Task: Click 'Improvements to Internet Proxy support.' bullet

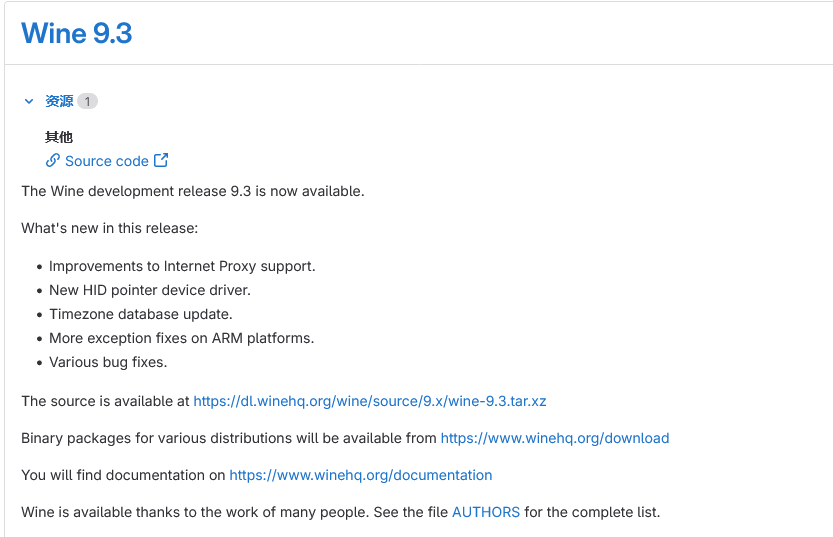Action: pos(182,266)
